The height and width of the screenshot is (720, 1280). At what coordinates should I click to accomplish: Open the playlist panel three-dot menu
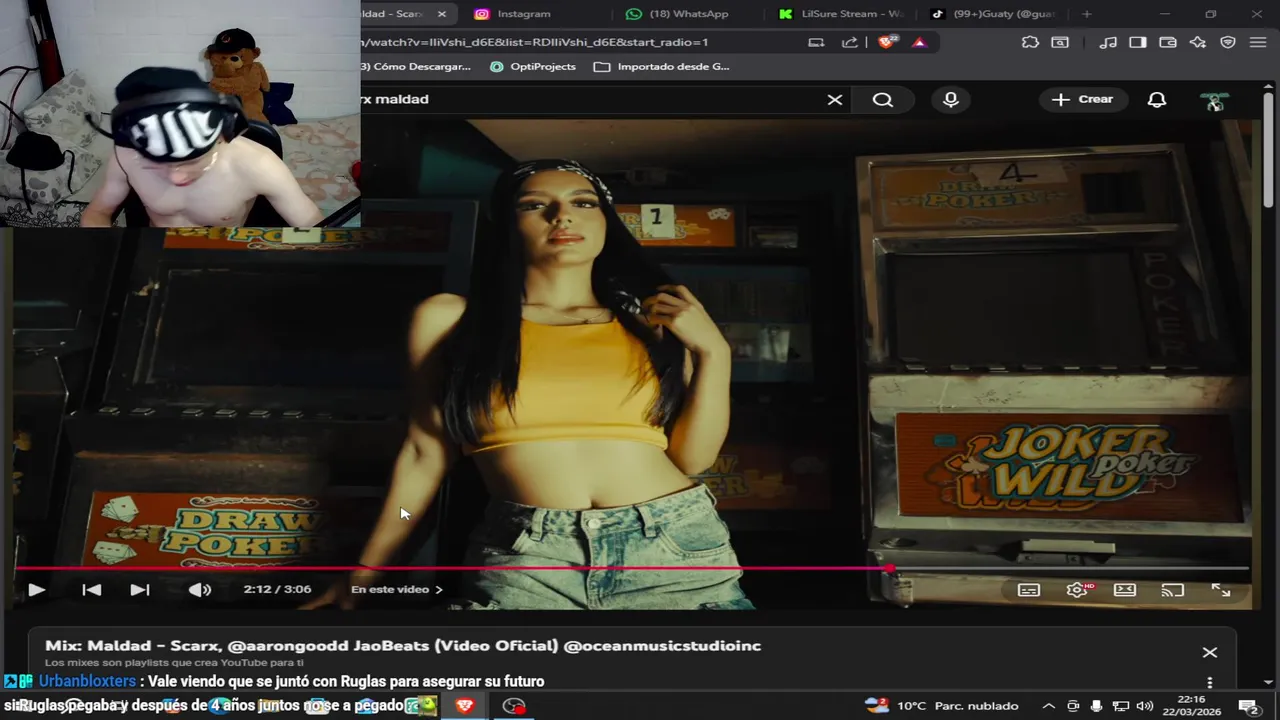point(1210,683)
